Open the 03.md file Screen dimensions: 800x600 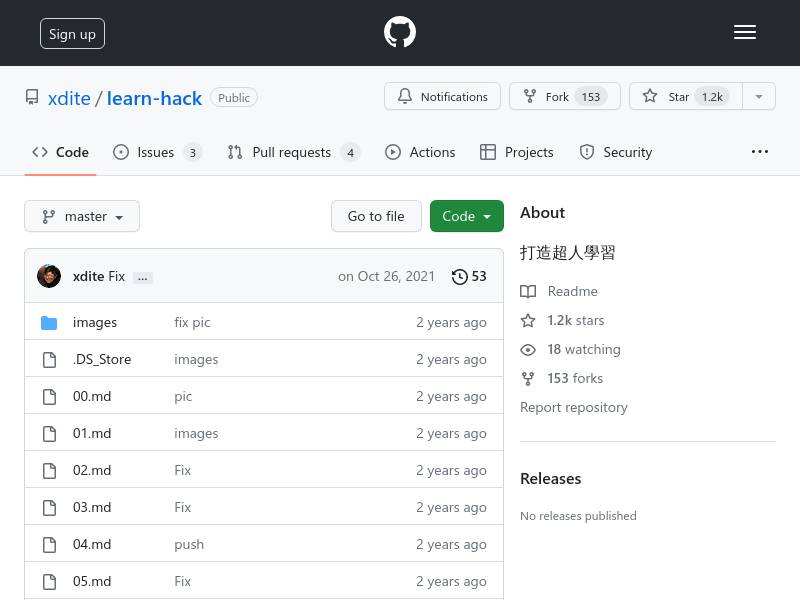tap(92, 508)
